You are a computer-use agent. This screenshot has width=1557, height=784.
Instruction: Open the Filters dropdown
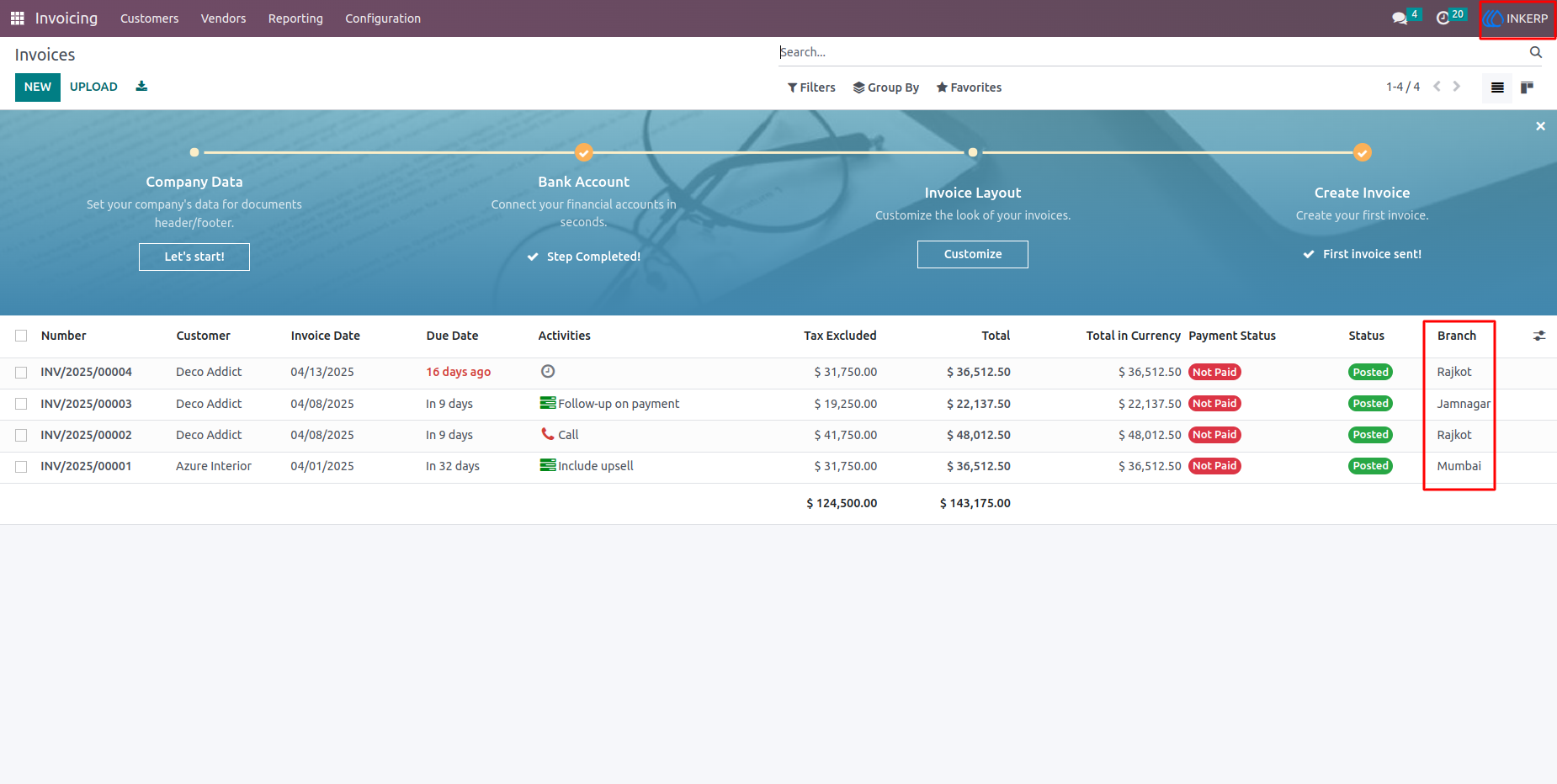pyautogui.click(x=811, y=87)
